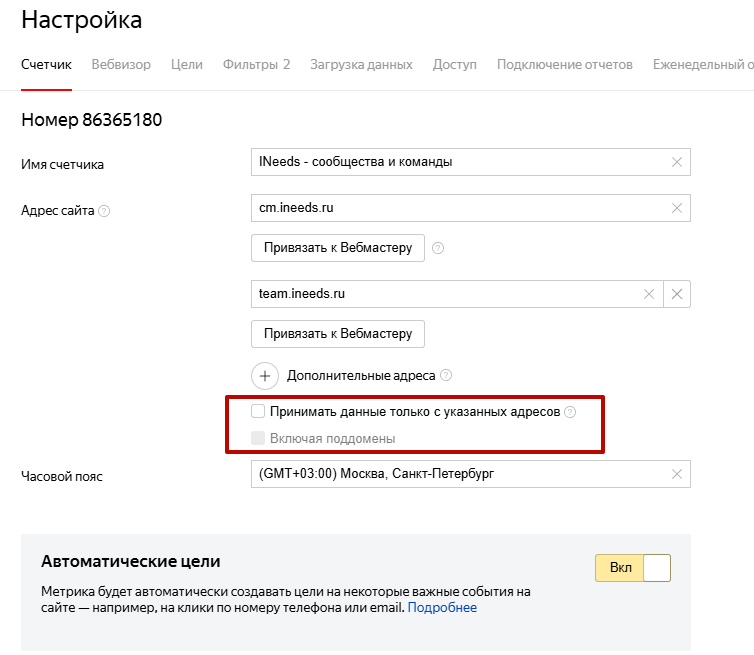The width and height of the screenshot is (754, 655).
Task: Clear the cm.ineeds.ru address with X icon
Action: coord(677,208)
